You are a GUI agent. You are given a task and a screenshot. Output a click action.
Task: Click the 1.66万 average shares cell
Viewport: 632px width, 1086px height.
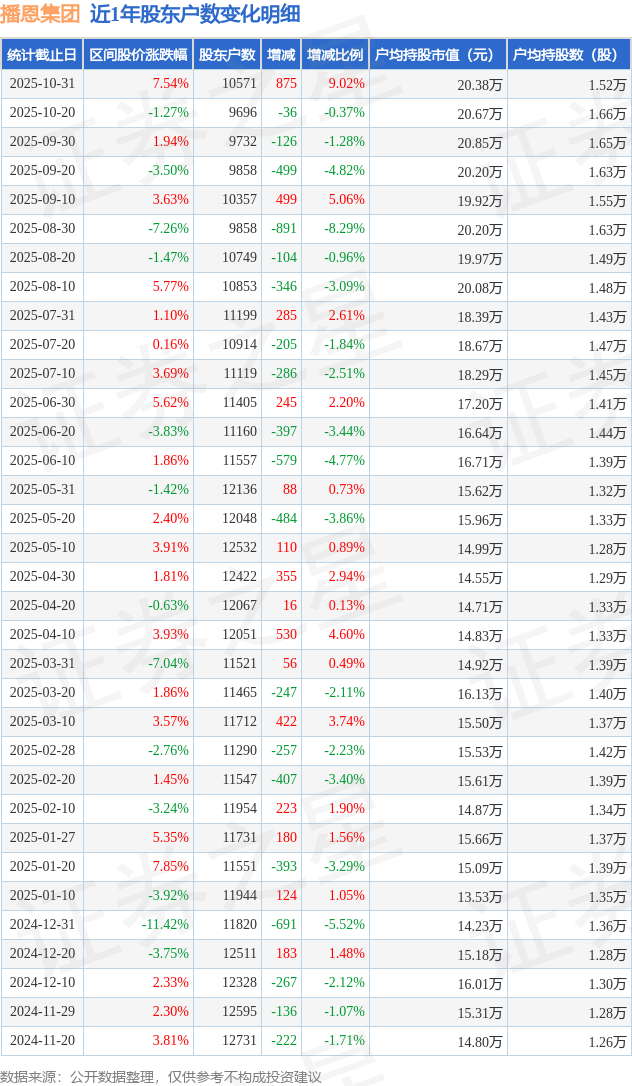608,113
